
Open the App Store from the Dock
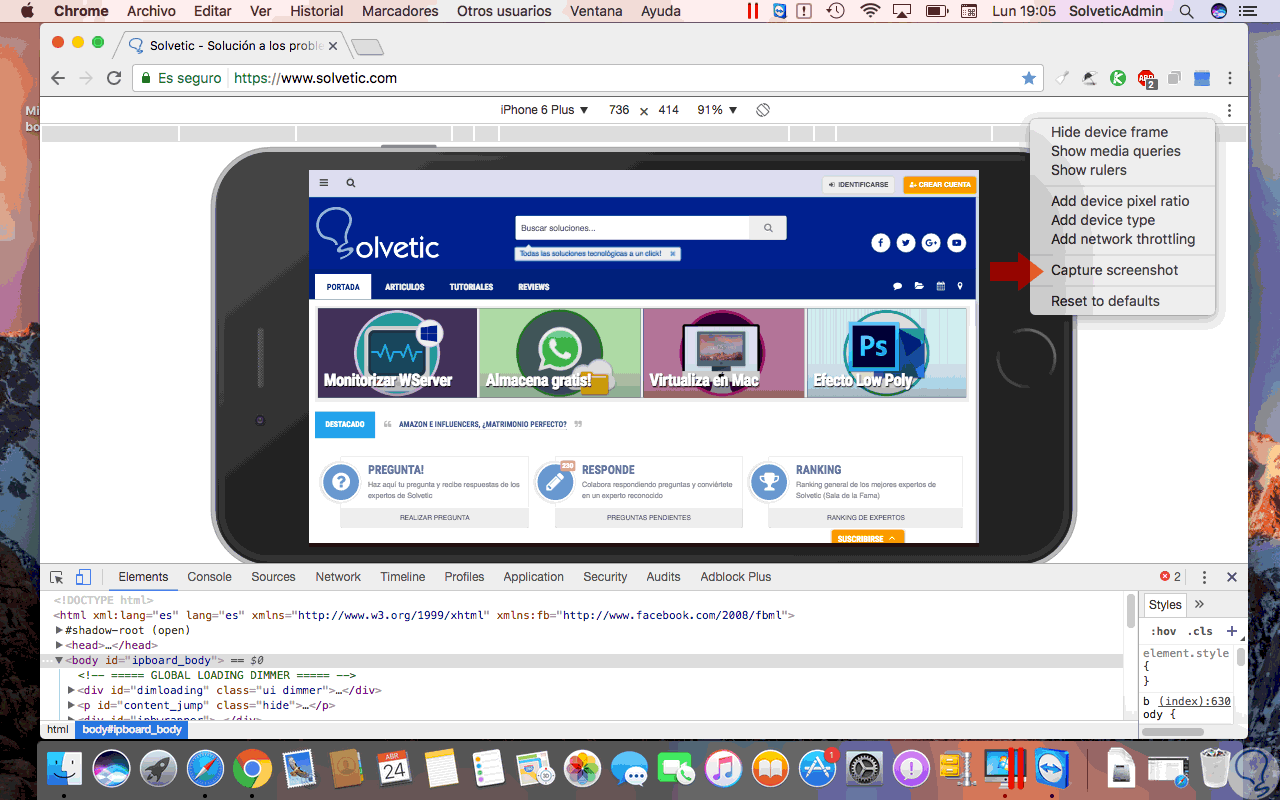(x=817, y=769)
